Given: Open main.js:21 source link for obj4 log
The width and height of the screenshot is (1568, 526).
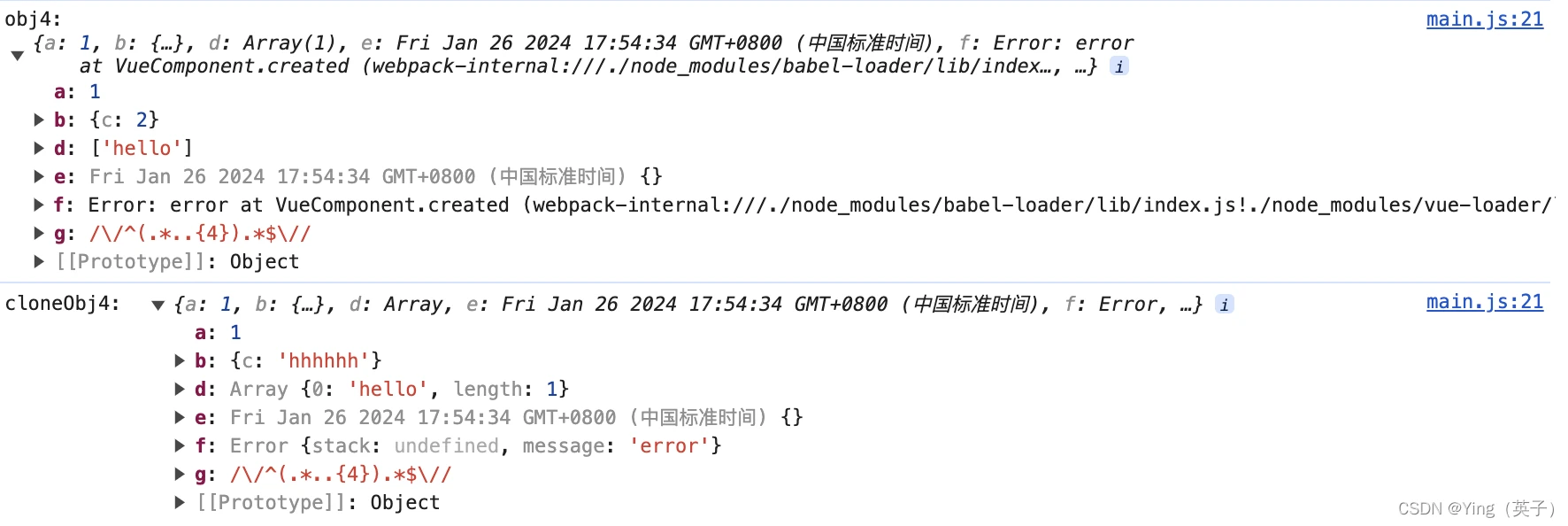Looking at the screenshot, I should (1484, 19).
